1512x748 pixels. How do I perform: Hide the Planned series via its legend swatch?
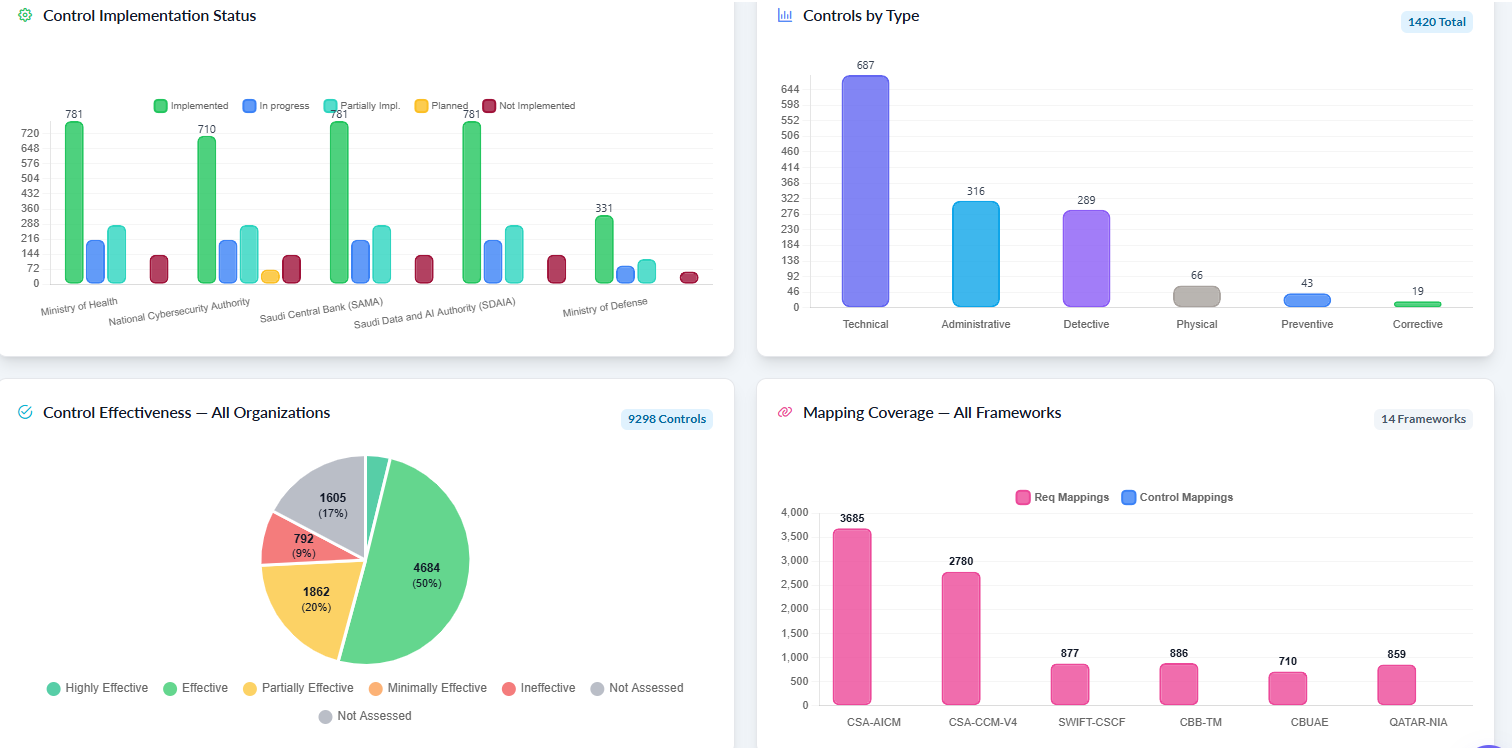tap(421, 106)
